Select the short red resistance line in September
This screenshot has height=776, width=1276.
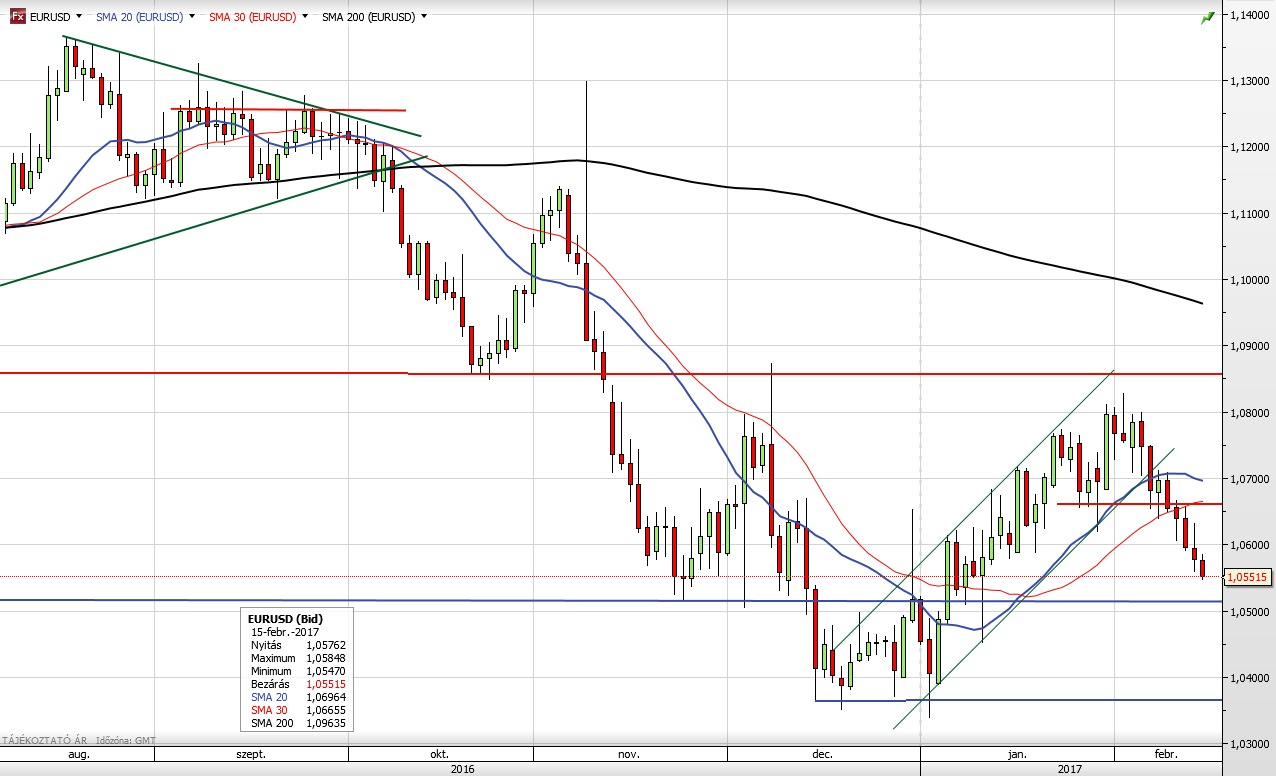pos(288,109)
